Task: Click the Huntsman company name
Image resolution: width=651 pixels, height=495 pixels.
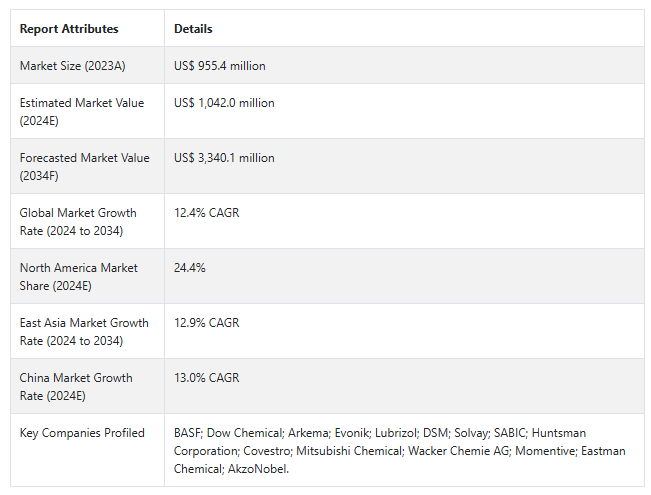Action: tap(558, 433)
